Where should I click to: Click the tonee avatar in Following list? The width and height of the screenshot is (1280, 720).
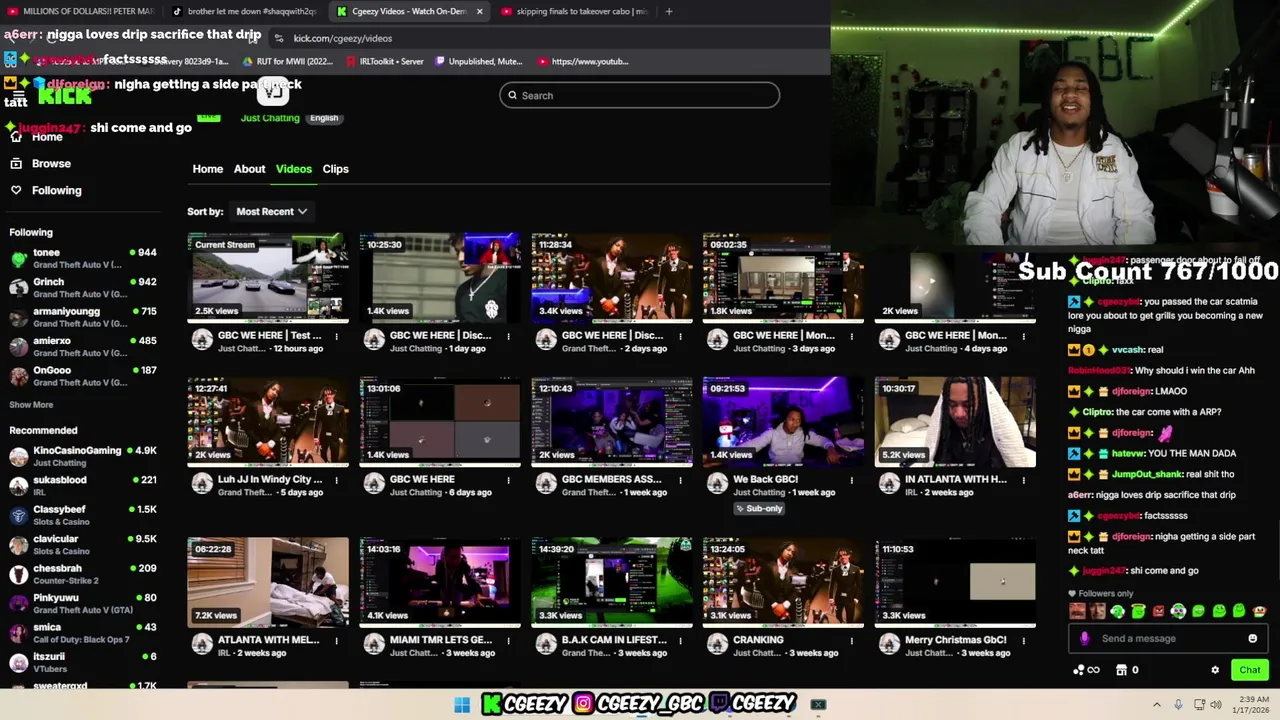18,259
